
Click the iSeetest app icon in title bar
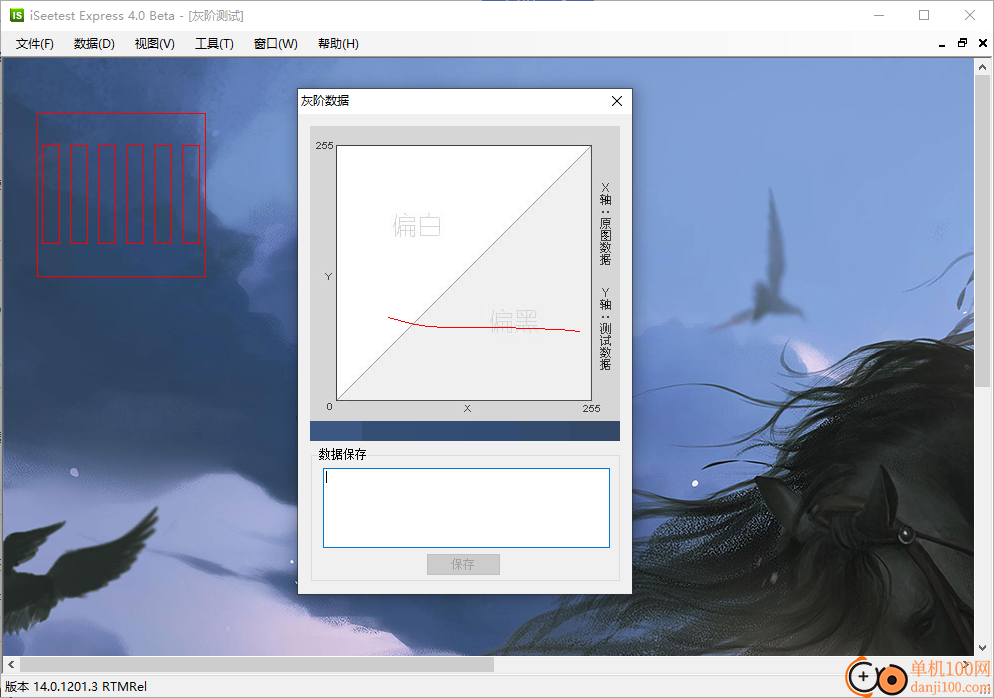coord(16,15)
